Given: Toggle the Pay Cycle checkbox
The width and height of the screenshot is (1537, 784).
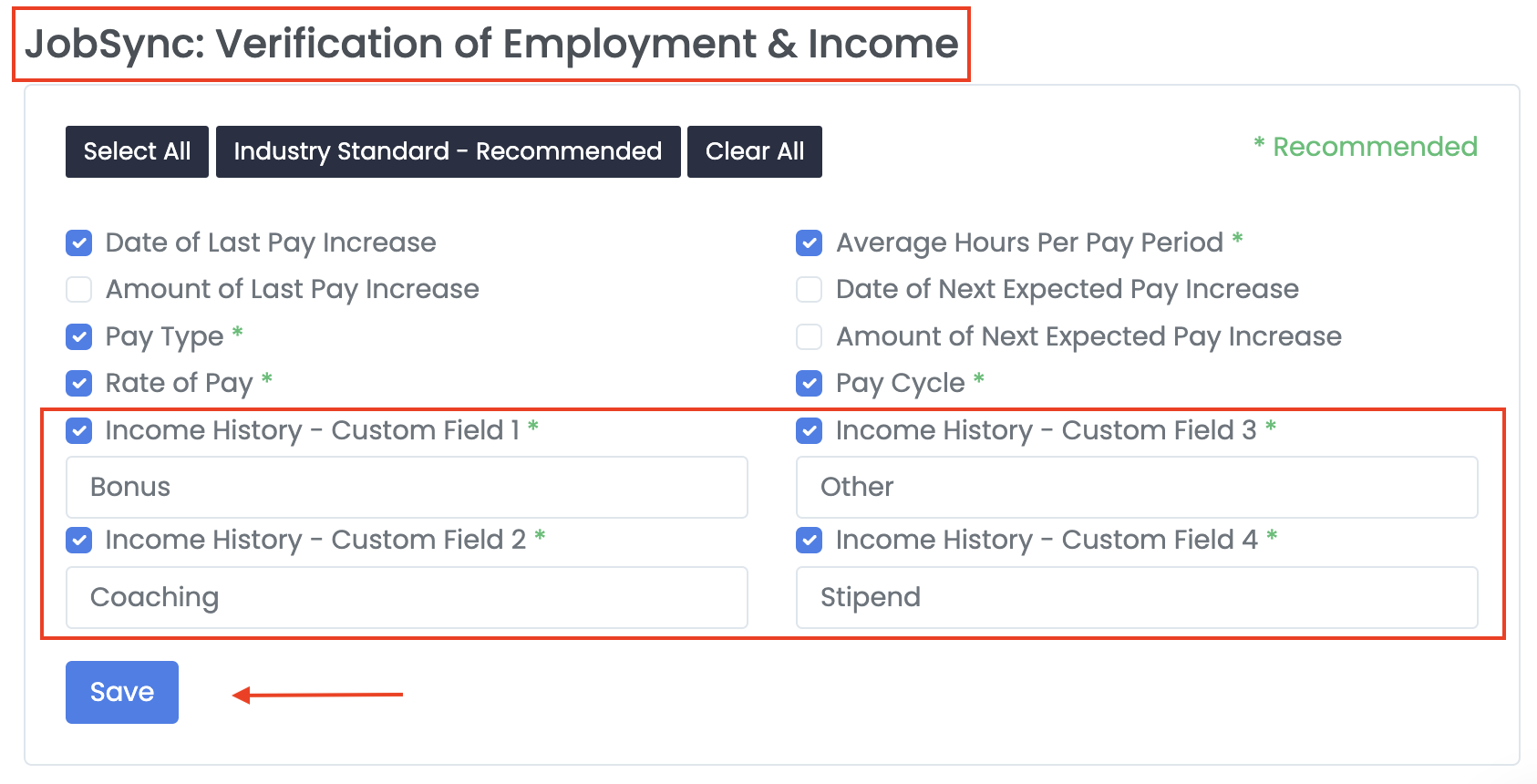Looking at the screenshot, I should [810, 384].
